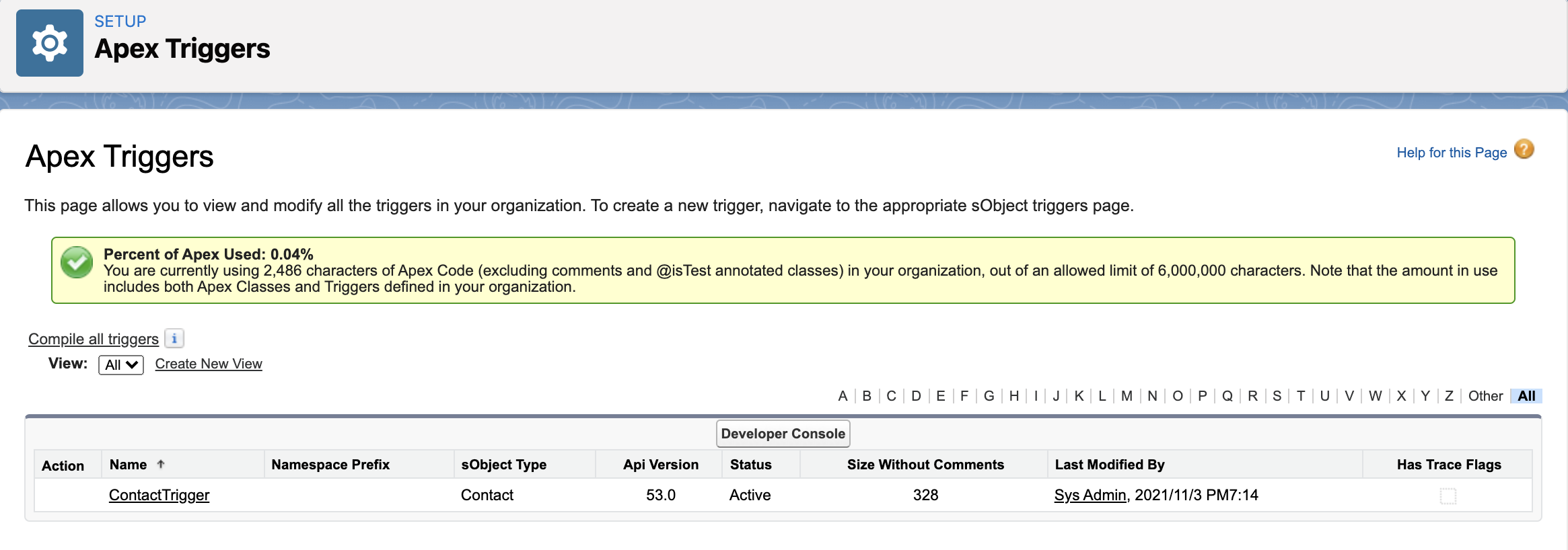The image size is (1568, 550).
Task: Open the ContactTrigger trigger link
Action: coord(159,495)
